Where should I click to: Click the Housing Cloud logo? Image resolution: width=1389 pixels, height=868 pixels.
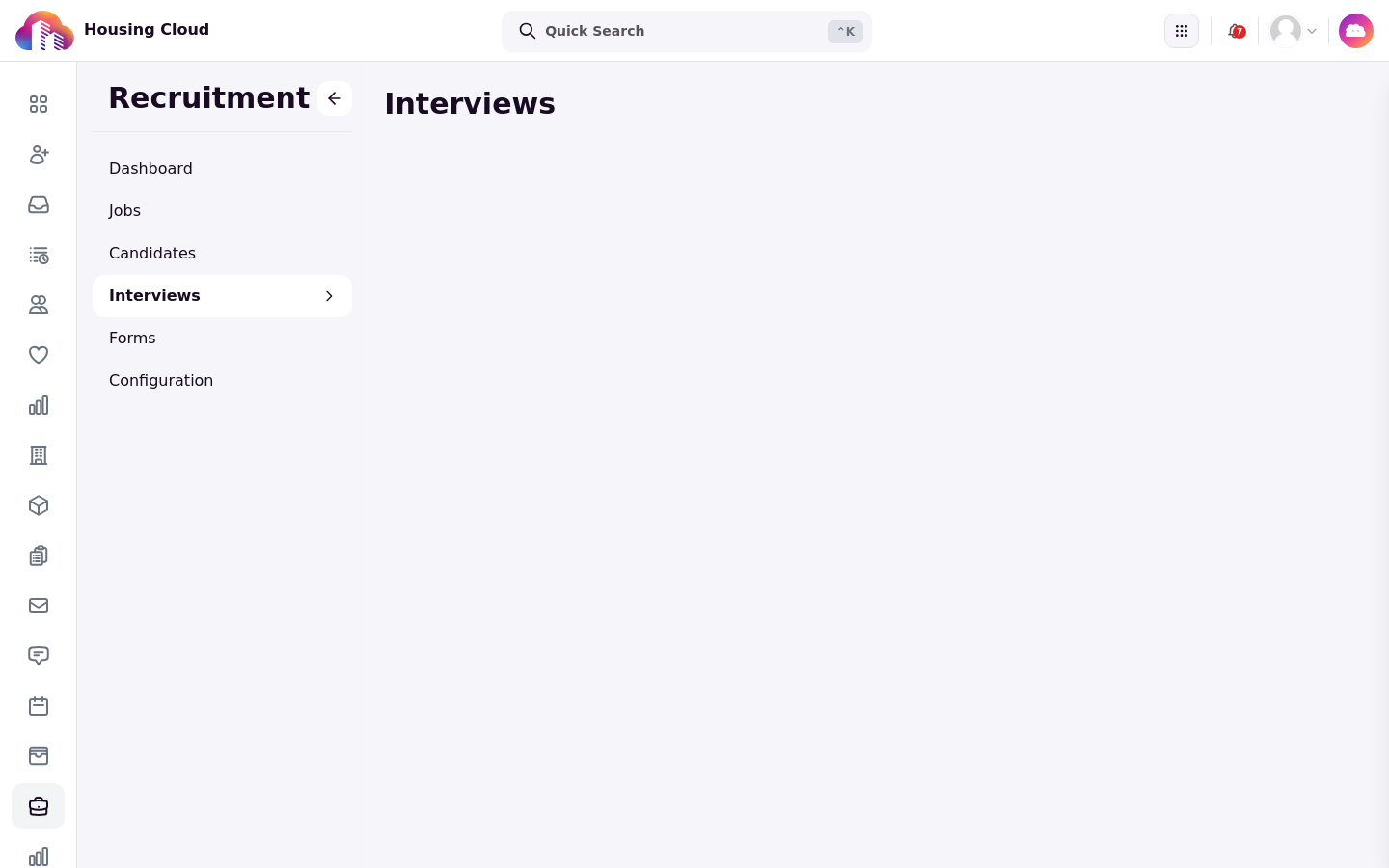point(44,31)
